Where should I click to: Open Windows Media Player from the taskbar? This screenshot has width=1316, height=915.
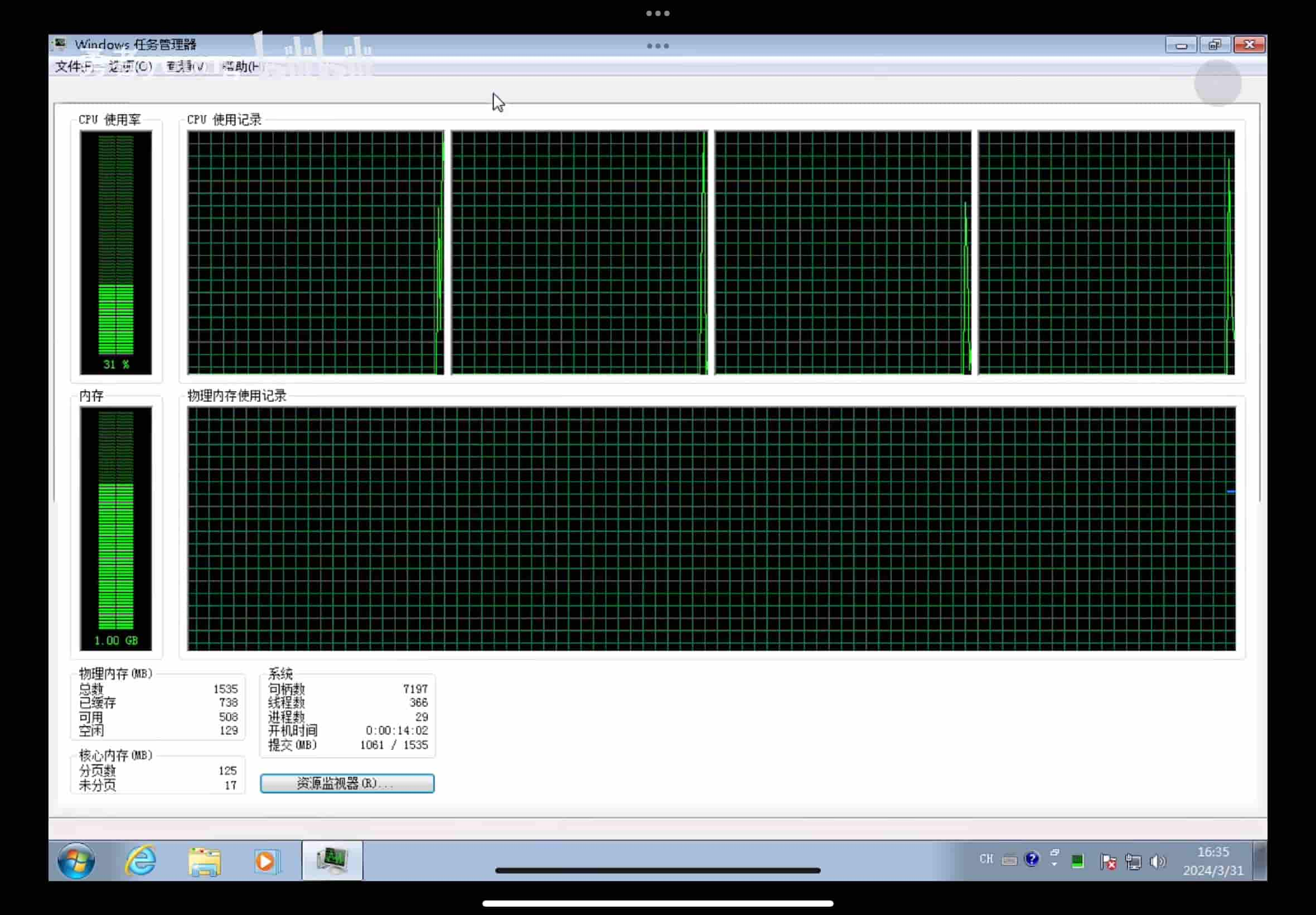point(267,860)
